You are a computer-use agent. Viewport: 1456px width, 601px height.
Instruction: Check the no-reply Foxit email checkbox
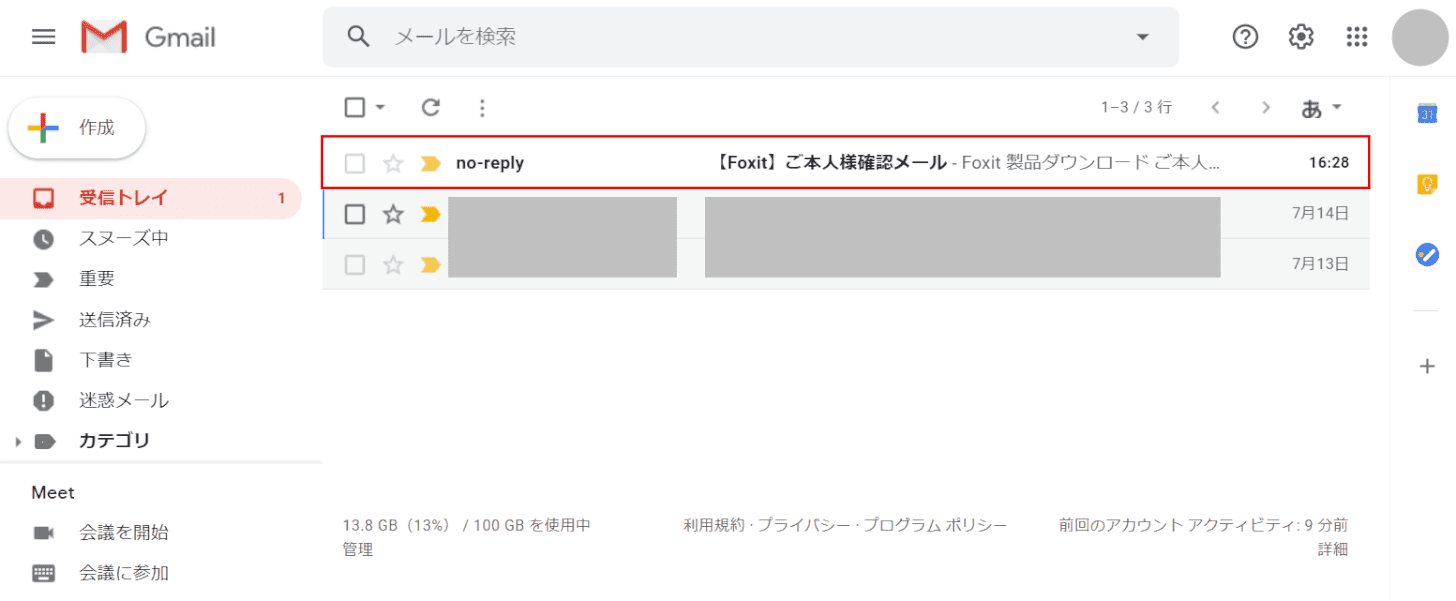355,163
